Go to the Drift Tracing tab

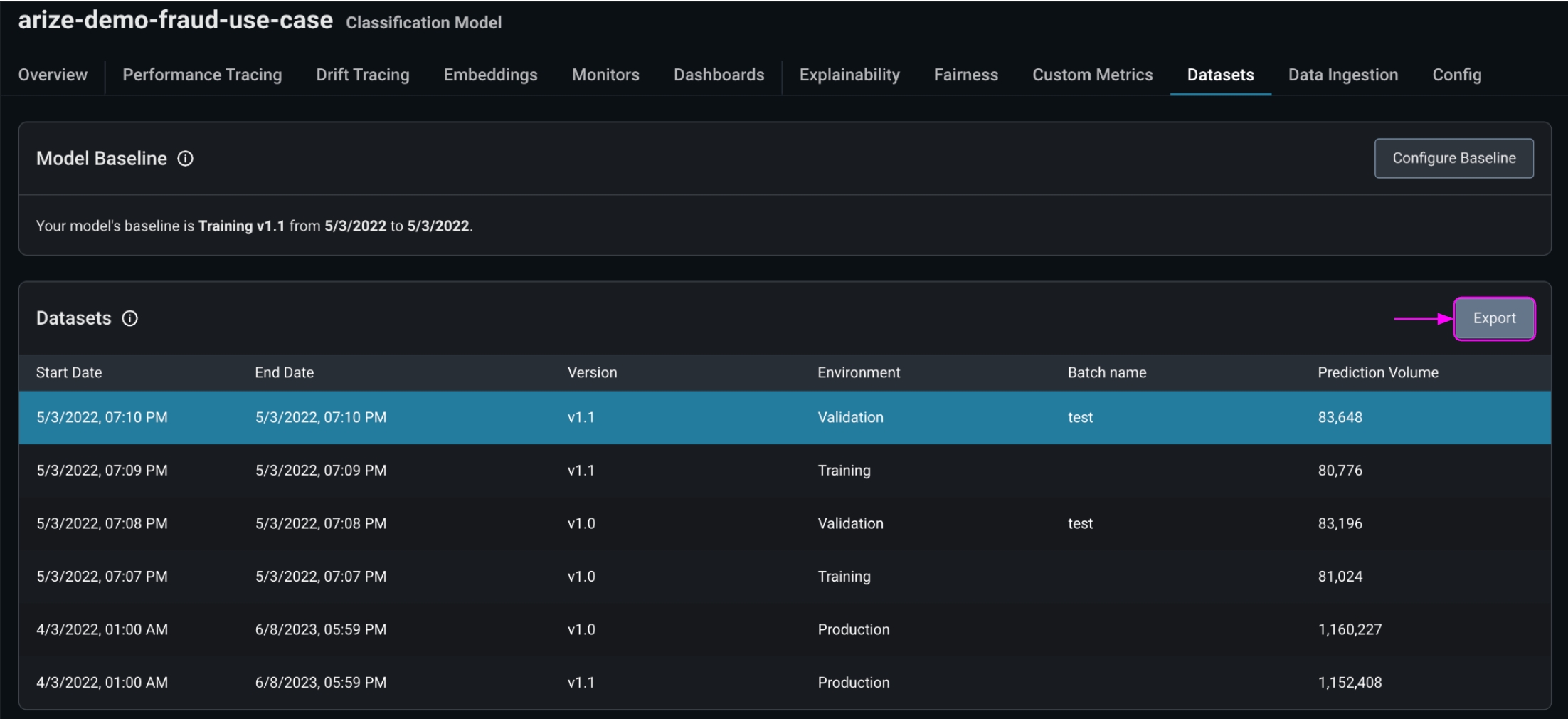pos(362,75)
